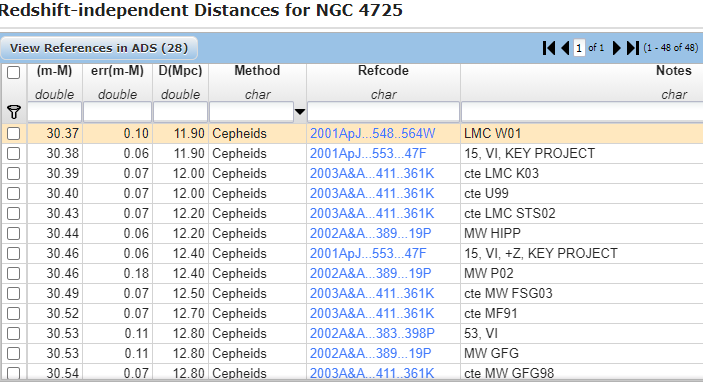Select the checkbox for MW HIPP row
703x384 pixels.
click(x=13, y=233)
